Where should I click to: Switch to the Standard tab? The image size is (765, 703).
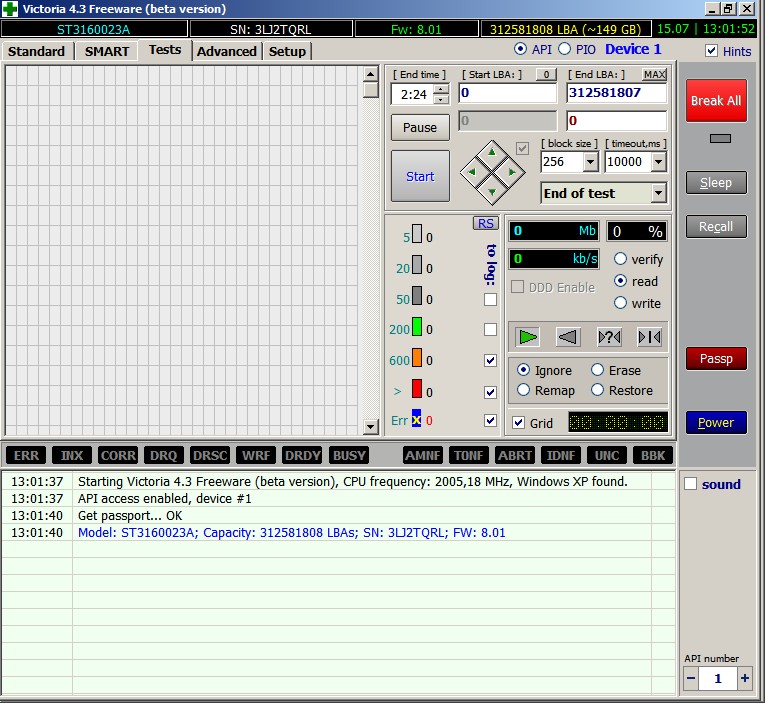pyautogui.click(x=36, y=51)
